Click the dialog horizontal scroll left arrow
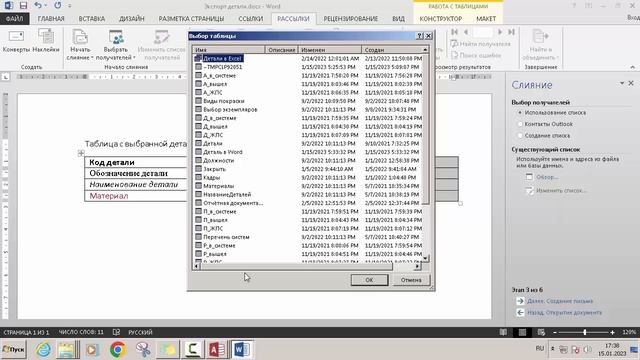 196,266
